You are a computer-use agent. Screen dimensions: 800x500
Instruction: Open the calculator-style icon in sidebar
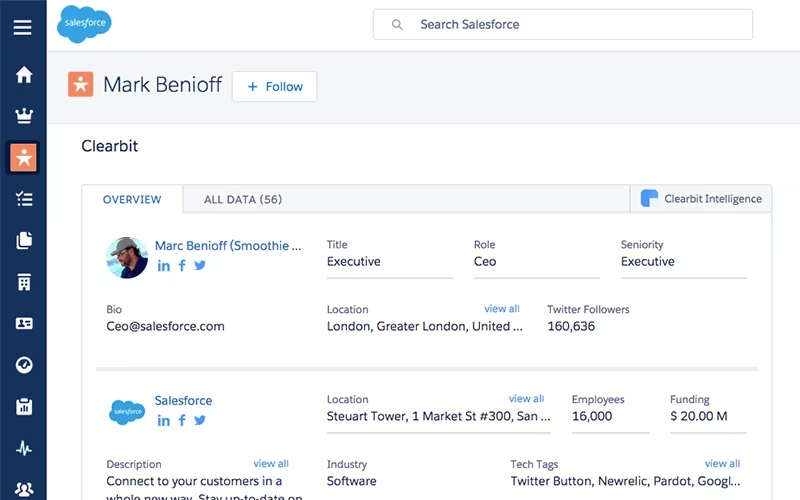(x=23, y=407)
